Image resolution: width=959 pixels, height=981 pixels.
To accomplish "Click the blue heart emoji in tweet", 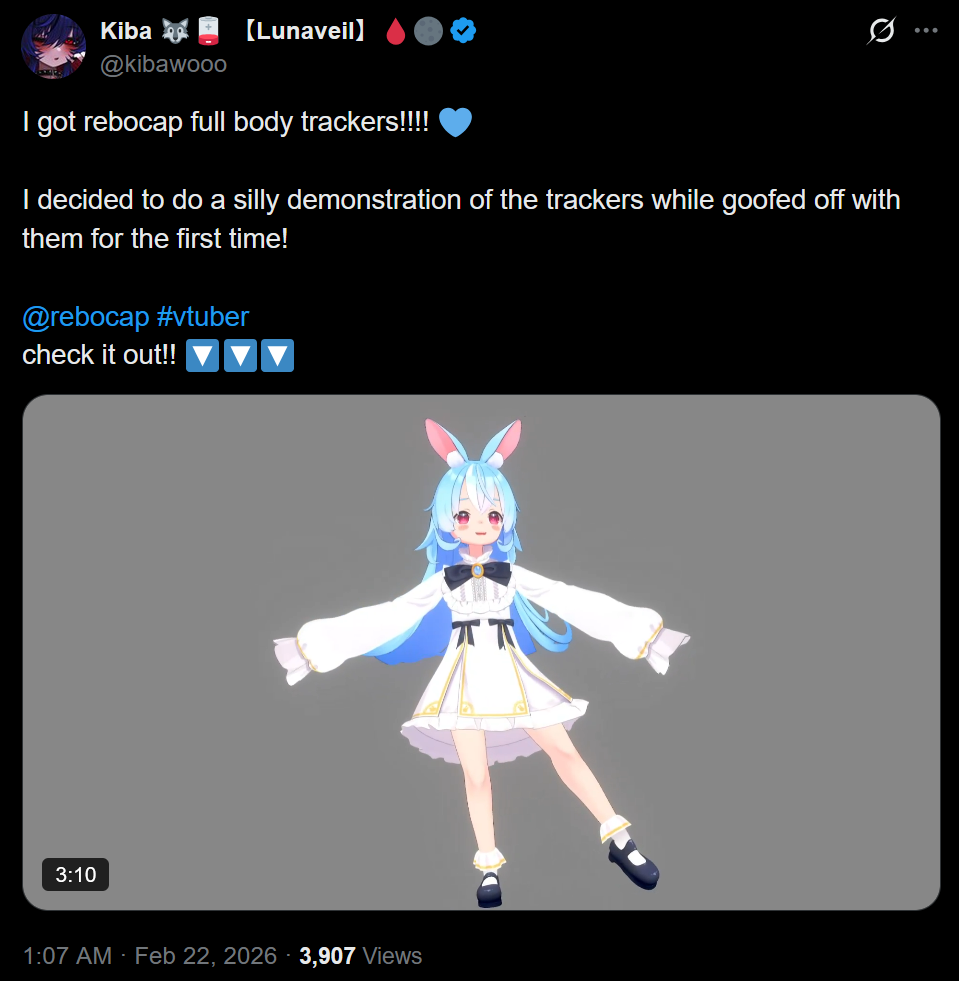I will pyautogui.click(x=455, y=122).
